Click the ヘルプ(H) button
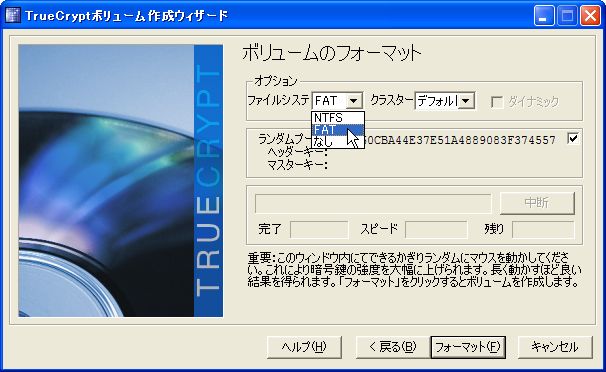 pyautogui.click(x=304, y=347)
